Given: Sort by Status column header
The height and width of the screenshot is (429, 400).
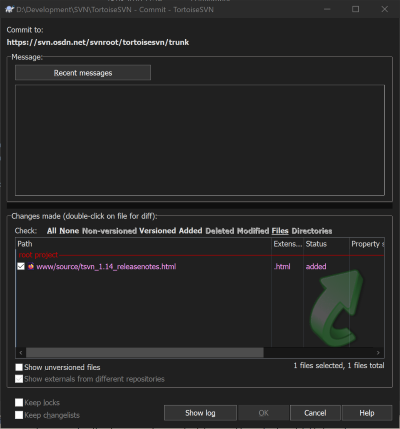Looking at the screenshot, I should 326,244.
